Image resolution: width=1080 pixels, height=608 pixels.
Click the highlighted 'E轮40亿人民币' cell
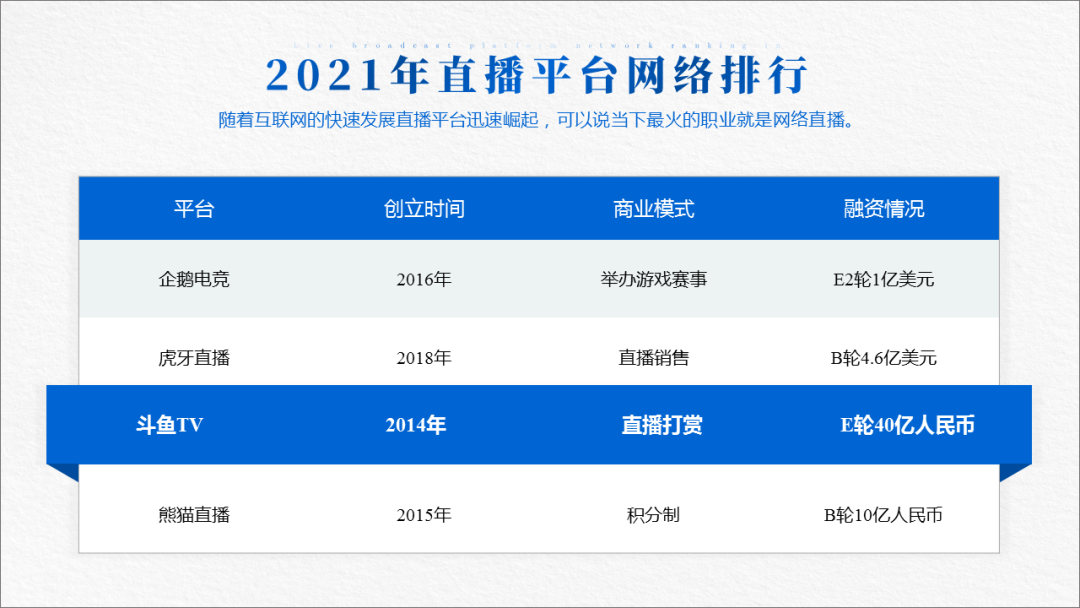click(908, 425)
